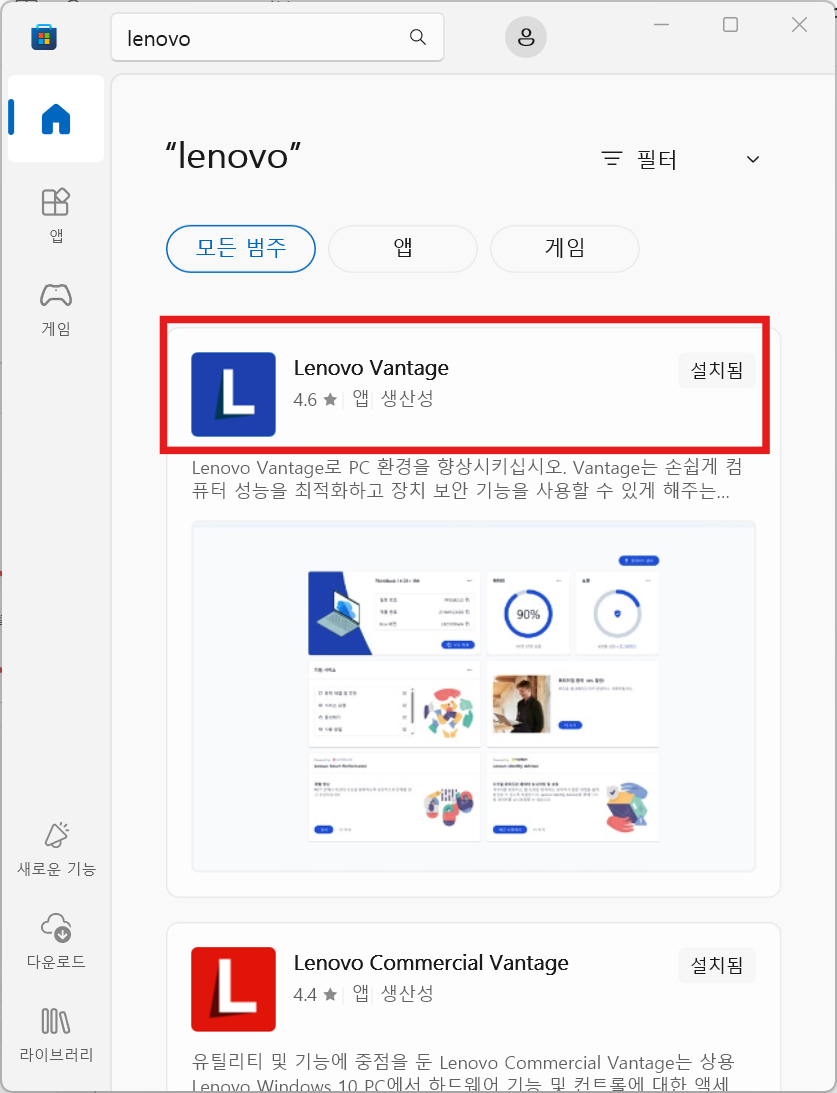This screenshot has width=837, height=1093.
Task: Click the Lenovo Vantage description text
Action: pos(467,480)
